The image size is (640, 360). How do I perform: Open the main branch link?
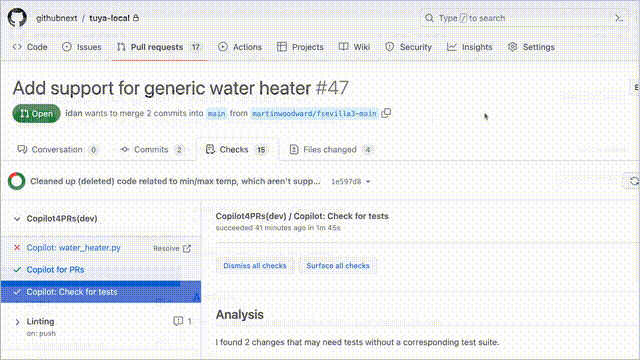coord(216,113)
